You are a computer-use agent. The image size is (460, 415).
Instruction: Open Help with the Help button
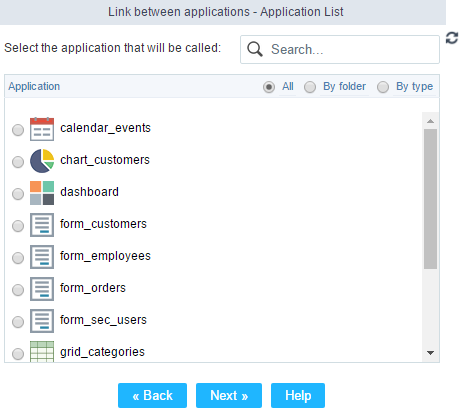click(x=298, y=395)
